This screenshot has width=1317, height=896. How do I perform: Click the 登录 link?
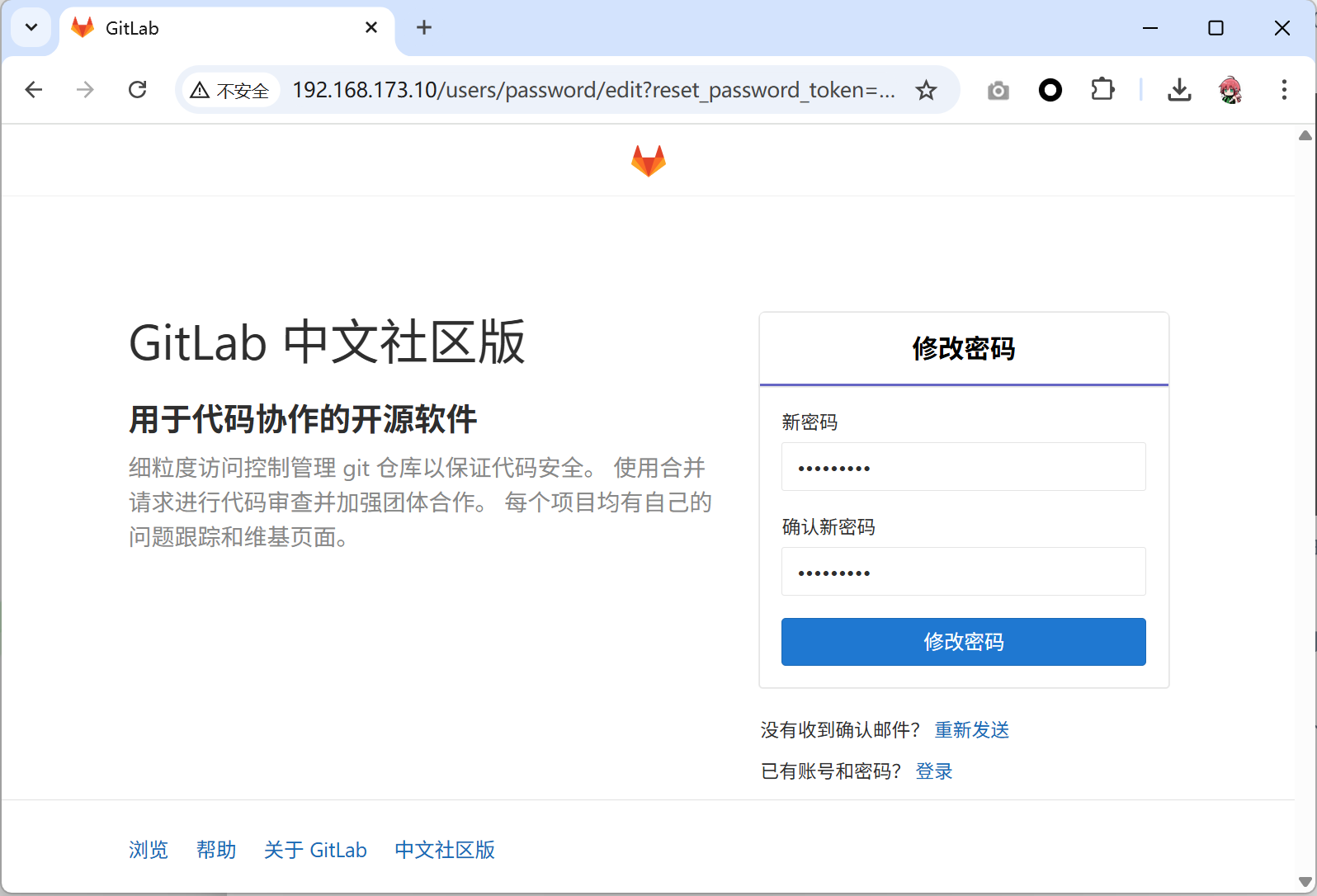coord(933,771)
